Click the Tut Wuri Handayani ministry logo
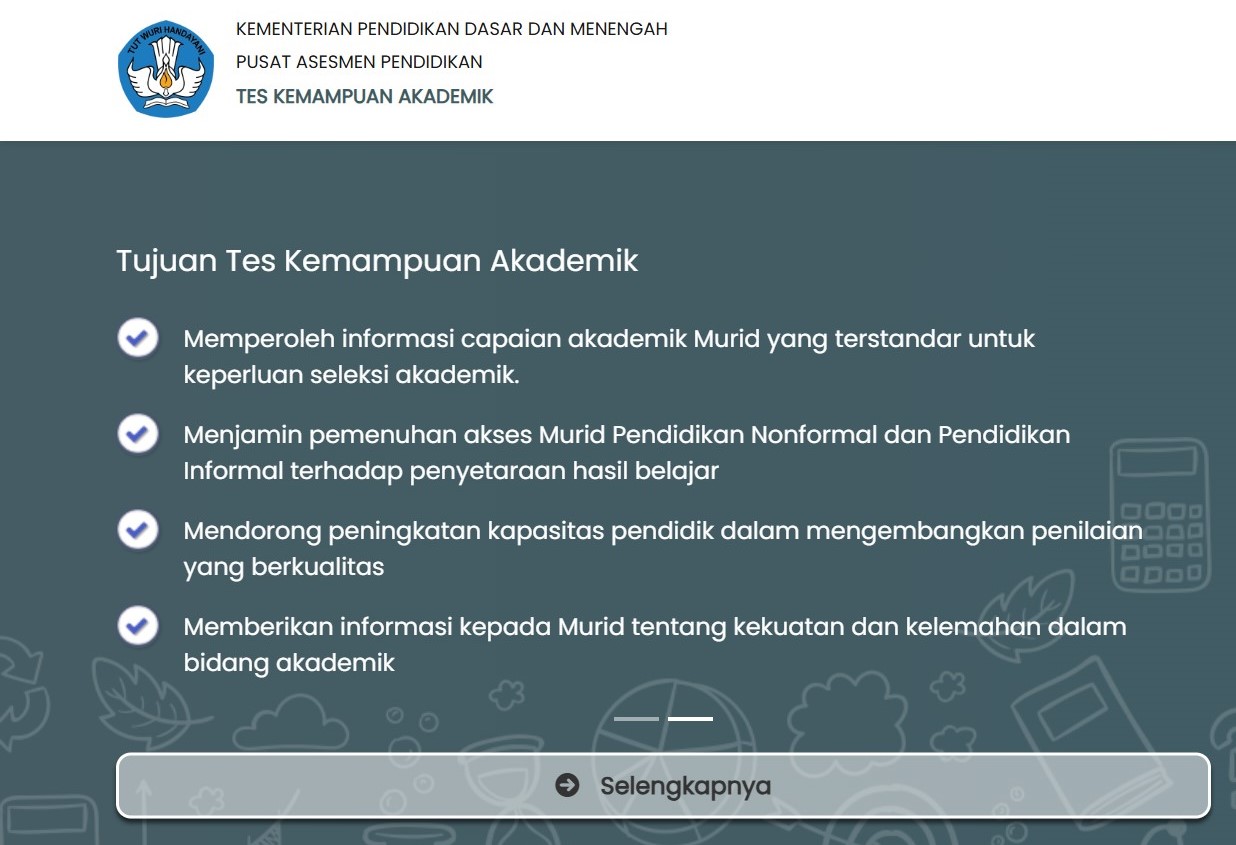This screenshot has height=845, width=1236. point(166,69)
